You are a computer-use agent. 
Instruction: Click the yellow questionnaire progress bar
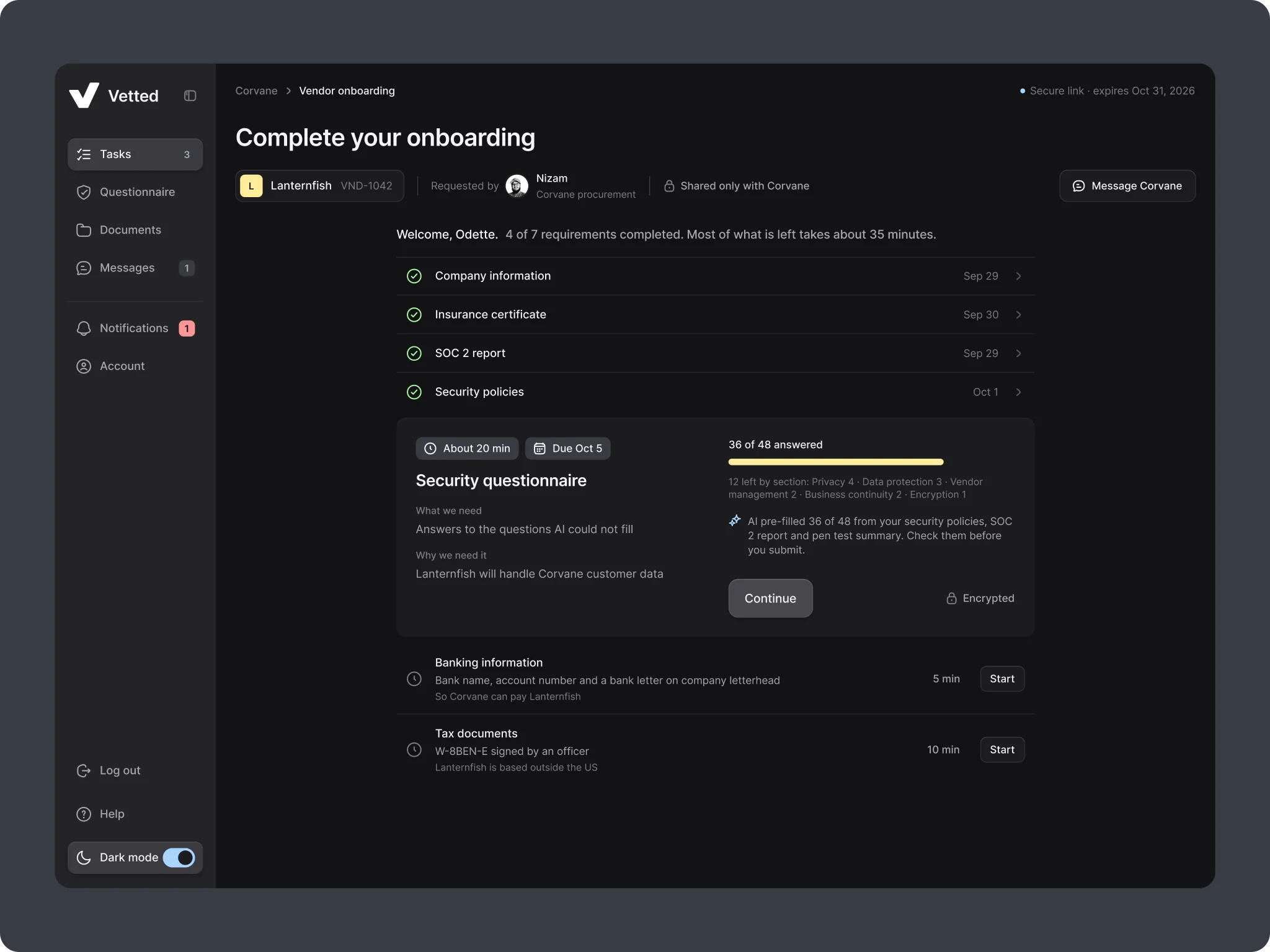(836, 462)
